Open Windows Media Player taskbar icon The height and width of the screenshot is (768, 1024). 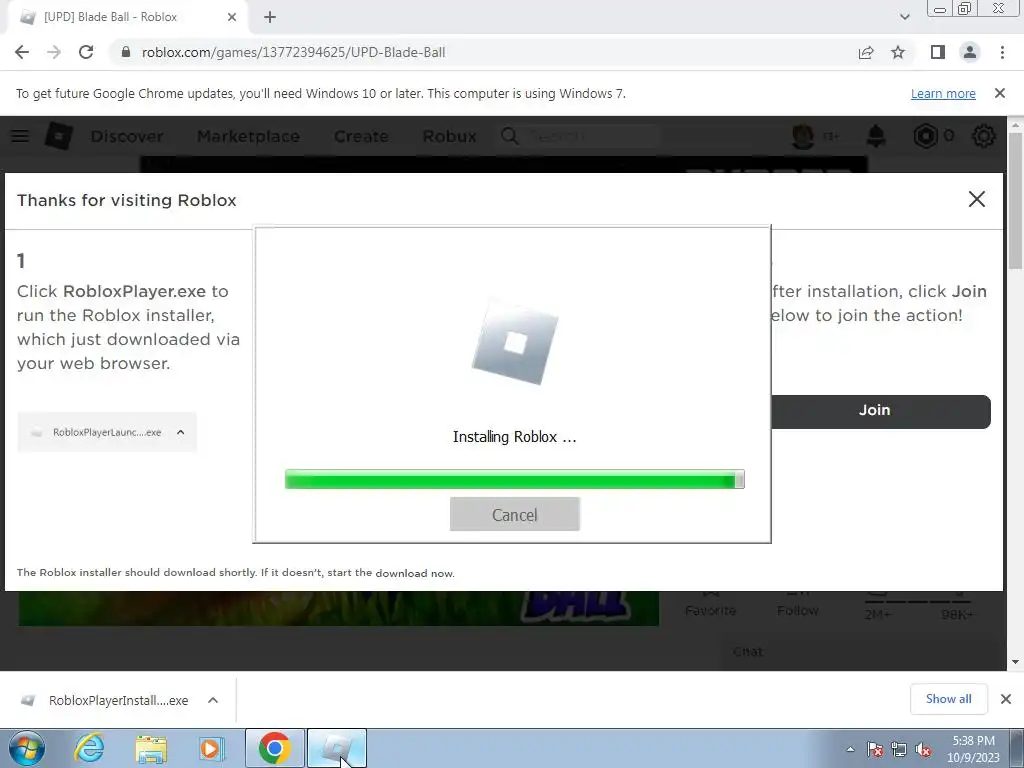pyautogui.click(x=211, y=748)
